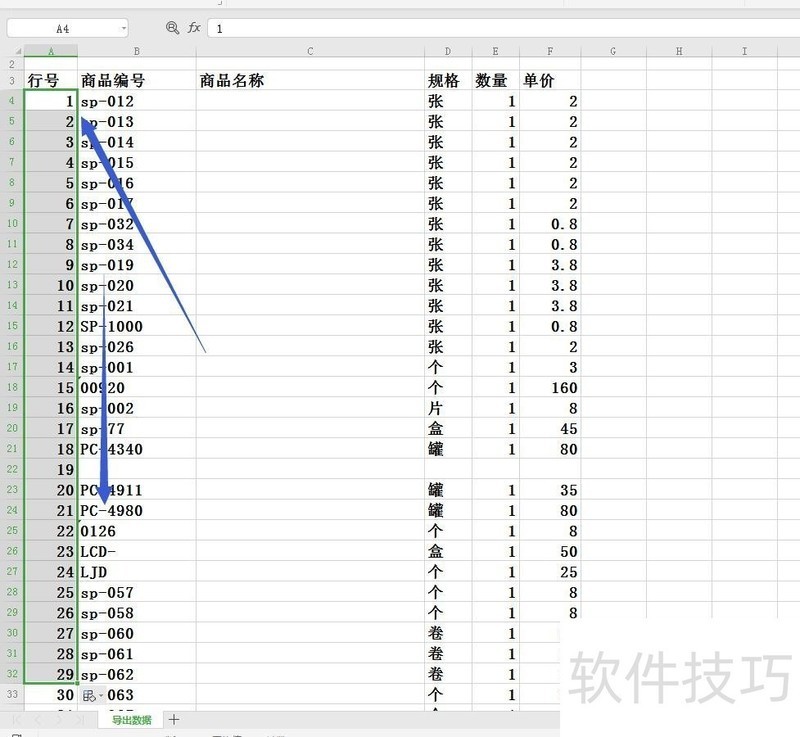The height and width of the screenshot is (737, 800).
Task: Open the Name Box dropdown arrow
Action: pos(123,28)
